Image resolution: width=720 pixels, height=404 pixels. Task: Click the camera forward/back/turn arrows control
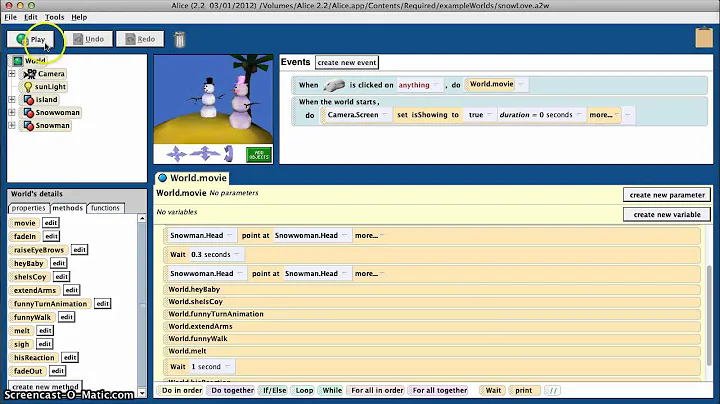pos(205,153)
